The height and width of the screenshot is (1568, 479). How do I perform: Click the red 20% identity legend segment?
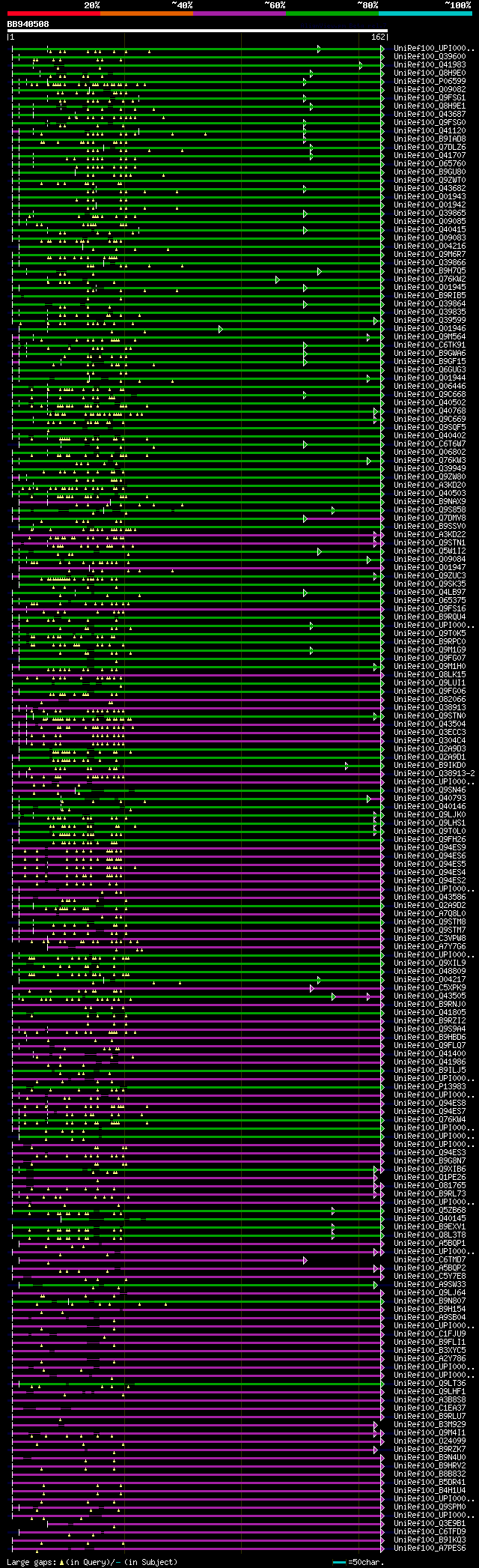(x=53, y=13)
